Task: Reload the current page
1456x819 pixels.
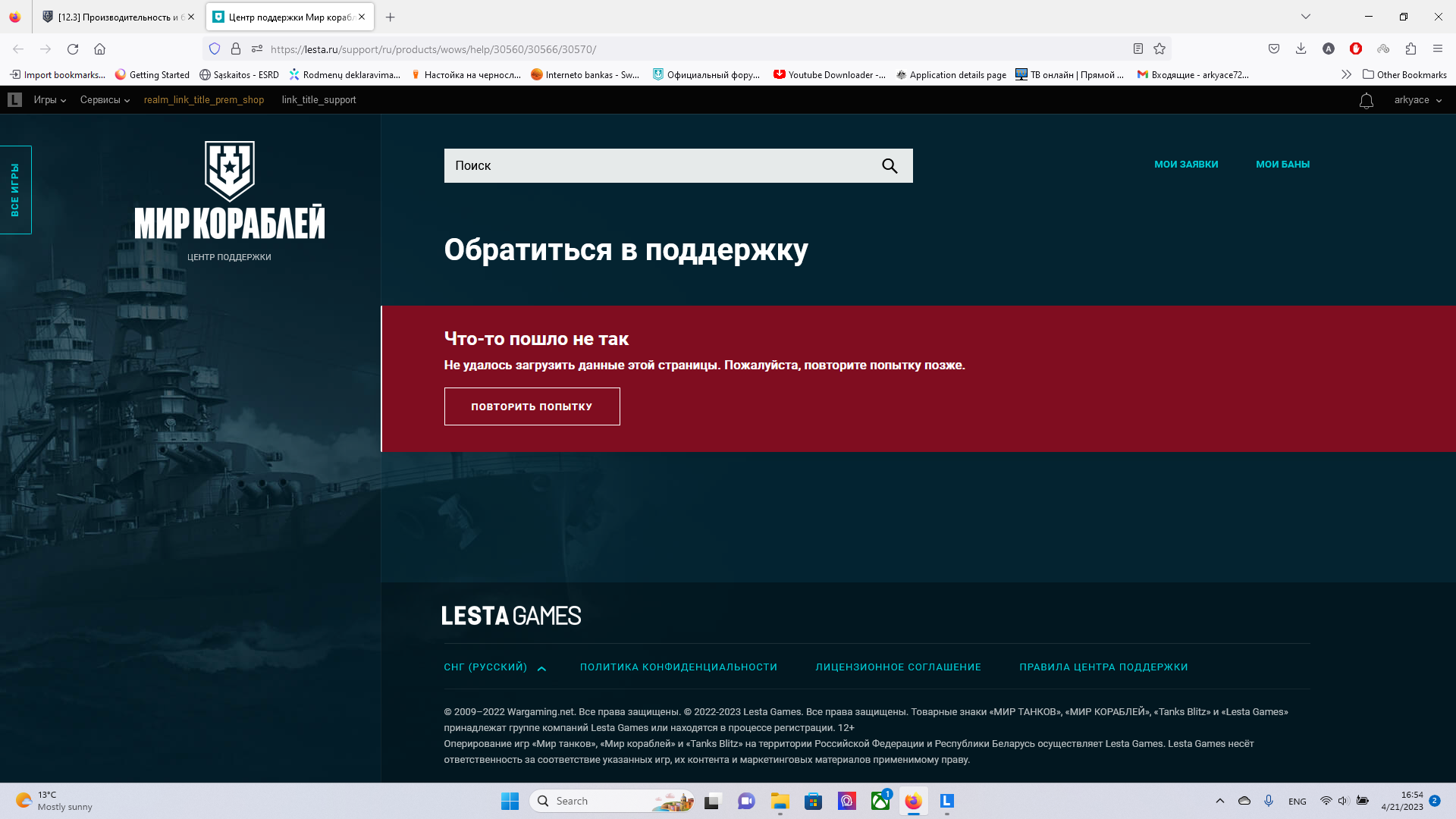Action: tap(73, 49)
